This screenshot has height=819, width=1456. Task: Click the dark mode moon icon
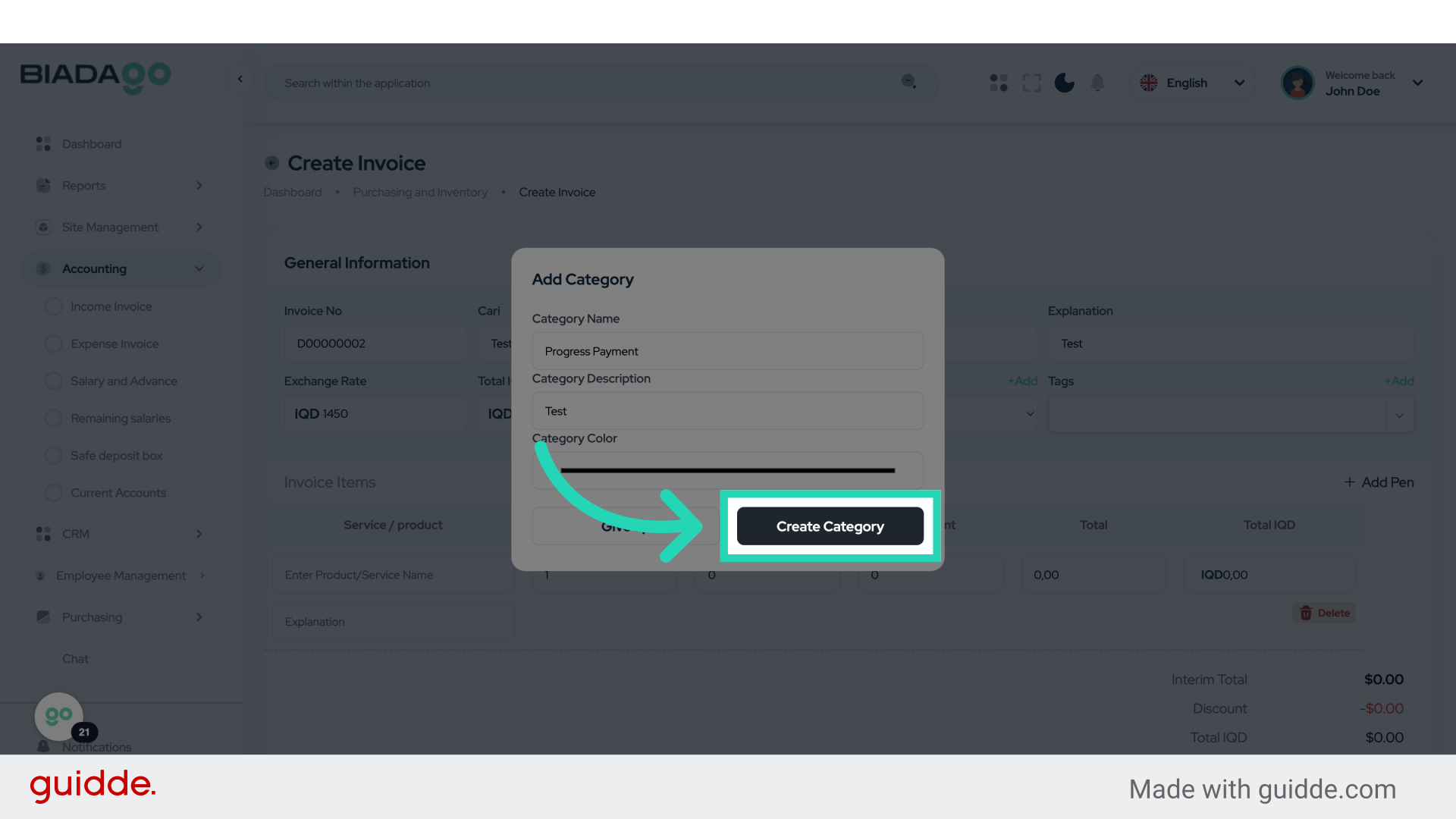coord(1065,83)
